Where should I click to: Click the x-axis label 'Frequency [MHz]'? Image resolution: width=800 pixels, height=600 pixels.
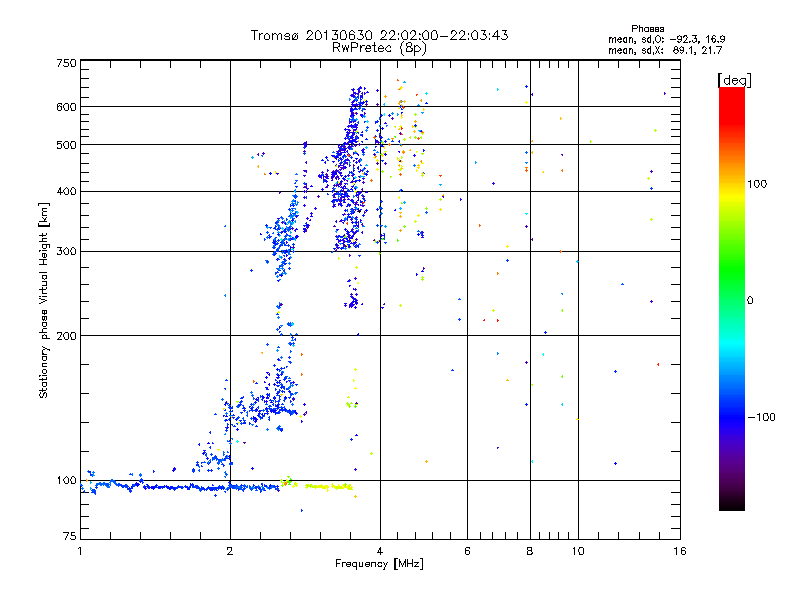(379, 564)
